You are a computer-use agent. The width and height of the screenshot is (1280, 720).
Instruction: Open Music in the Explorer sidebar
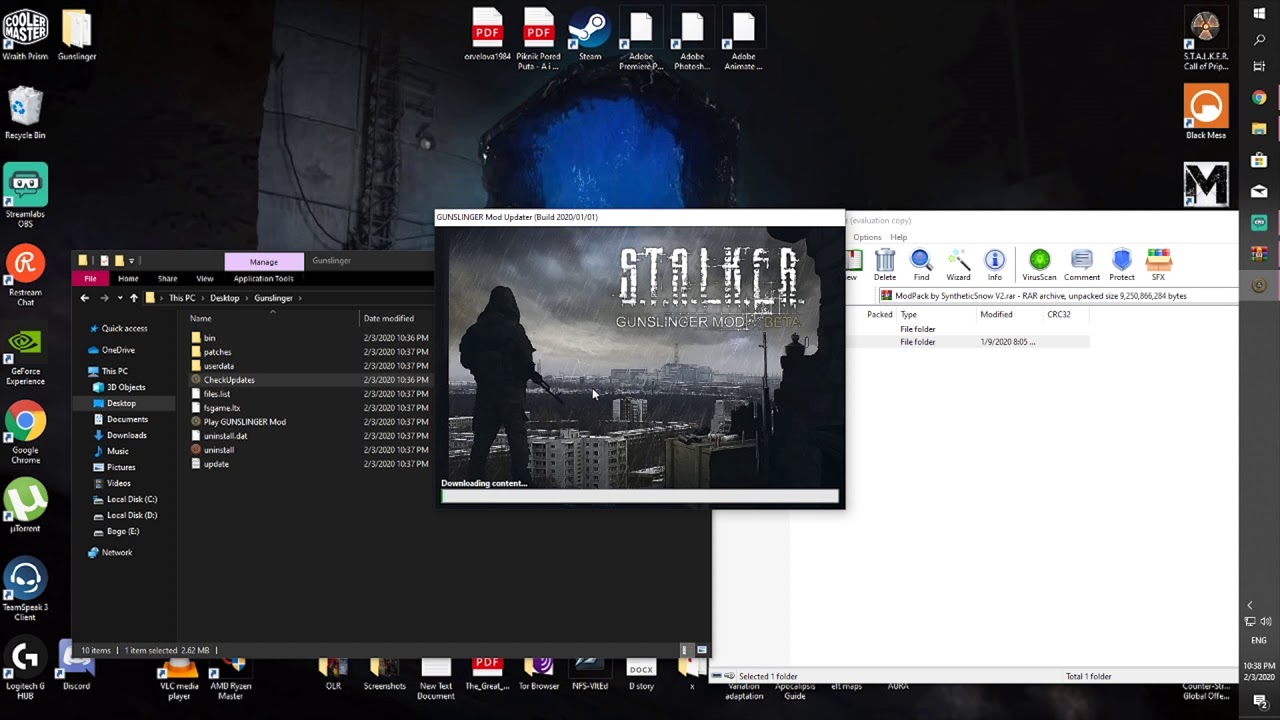pos(117,451)
